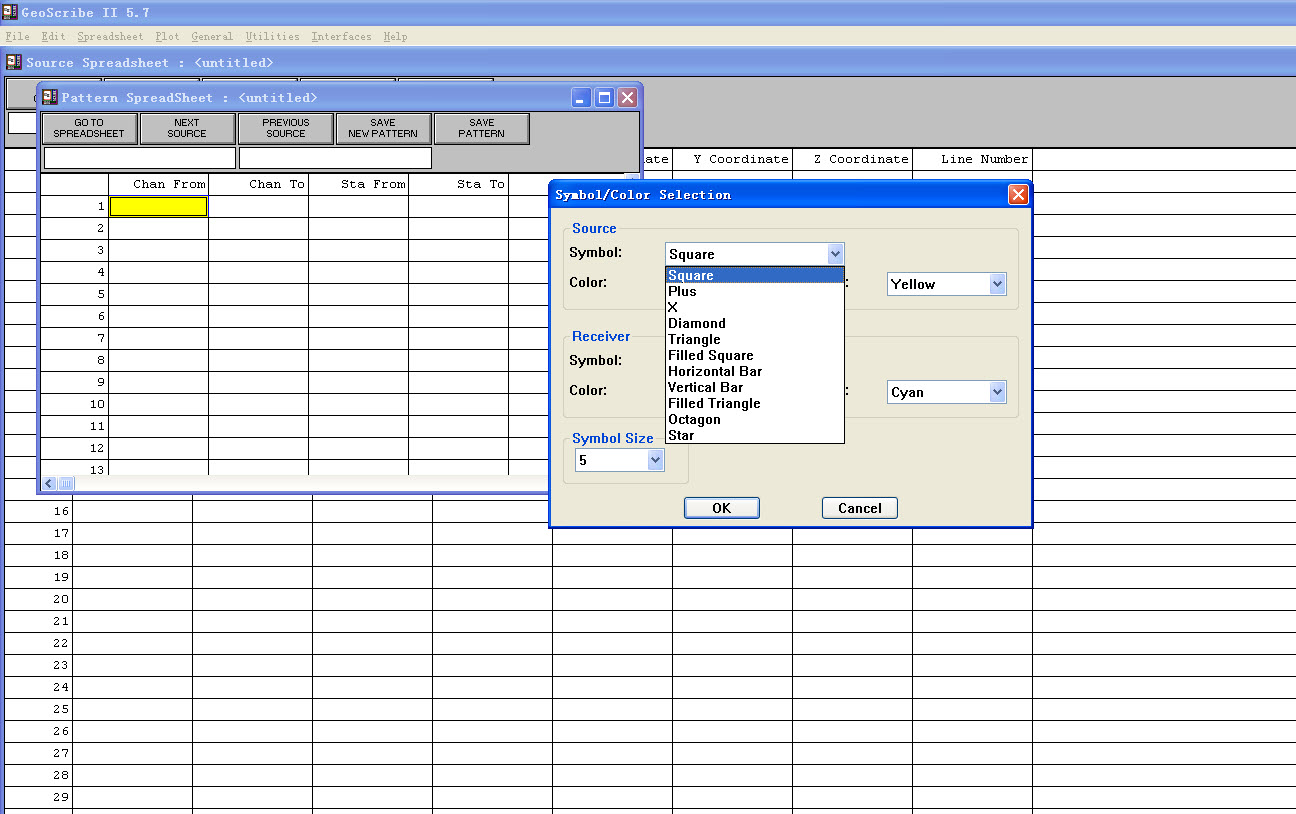Click the Chan To column header
The image size is (1296, 814).
pos(258,184)
